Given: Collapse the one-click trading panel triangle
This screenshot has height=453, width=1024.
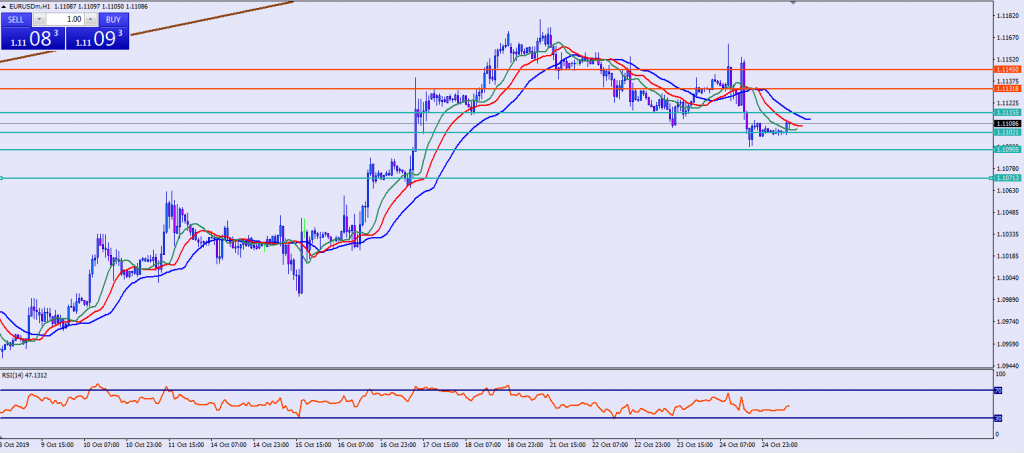Looking at the screenshot, I should point(5,7).
